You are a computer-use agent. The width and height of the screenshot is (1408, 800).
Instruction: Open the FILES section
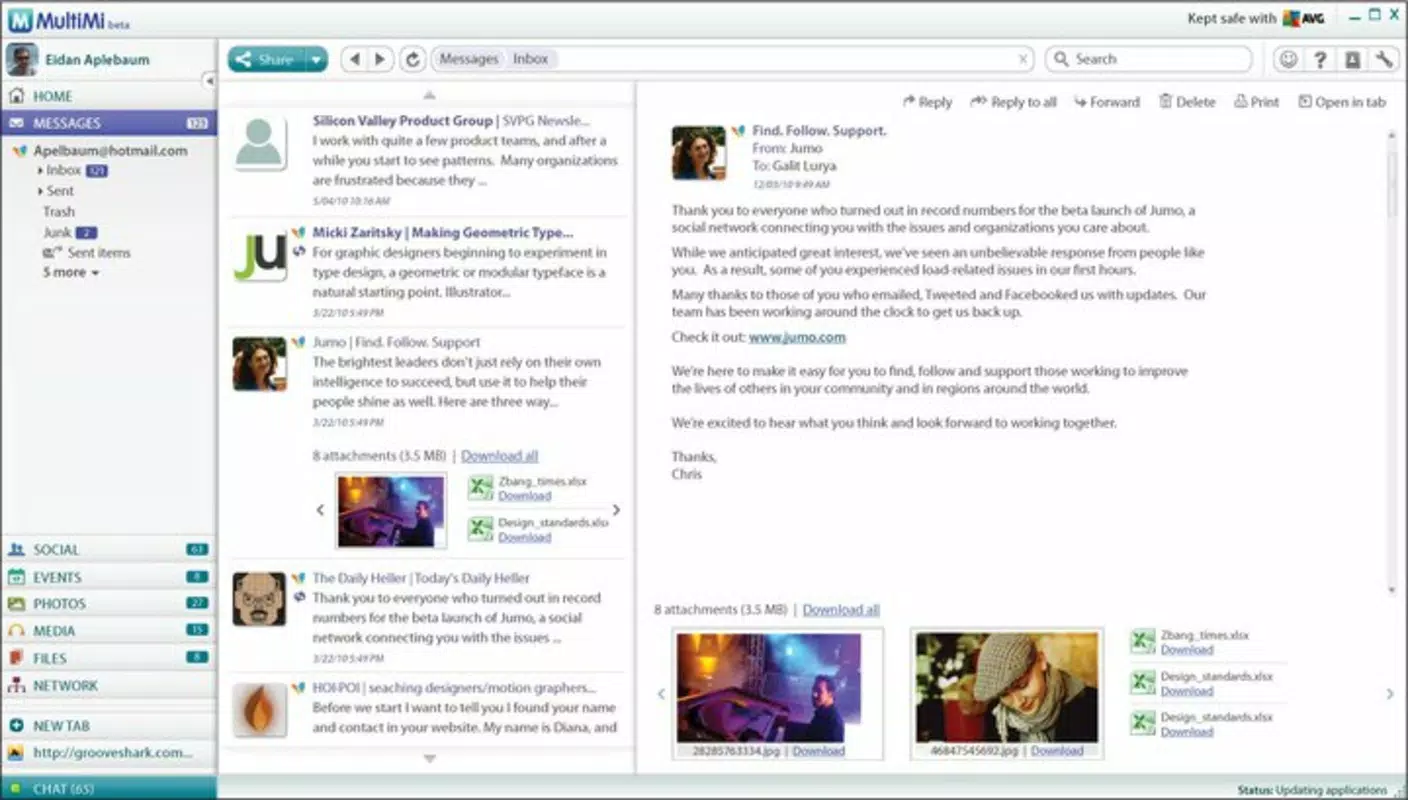coord(108,658)
